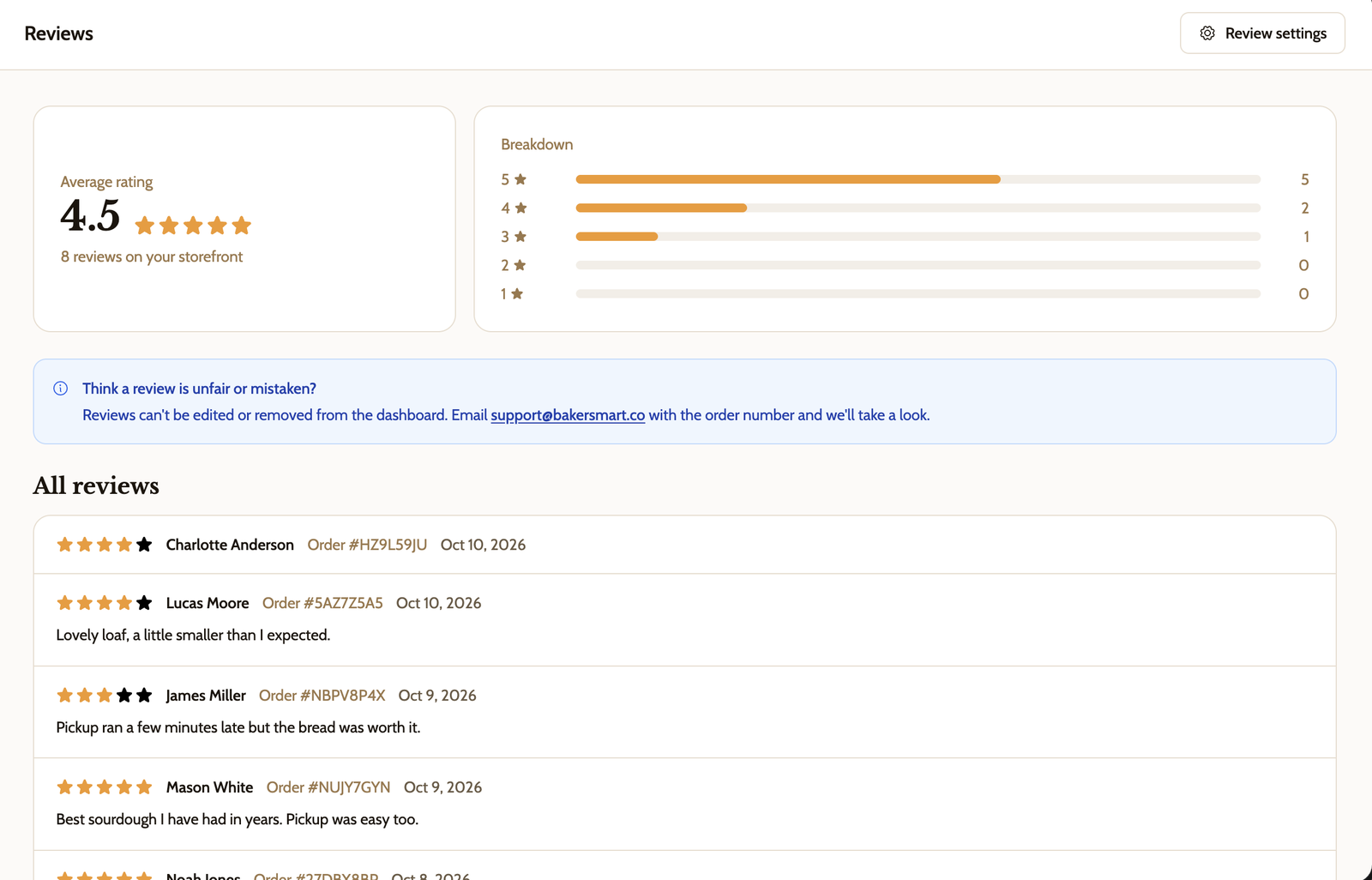Click the 'All reviews' heading
Screen dimensions: 1372x880
(96, 486)
